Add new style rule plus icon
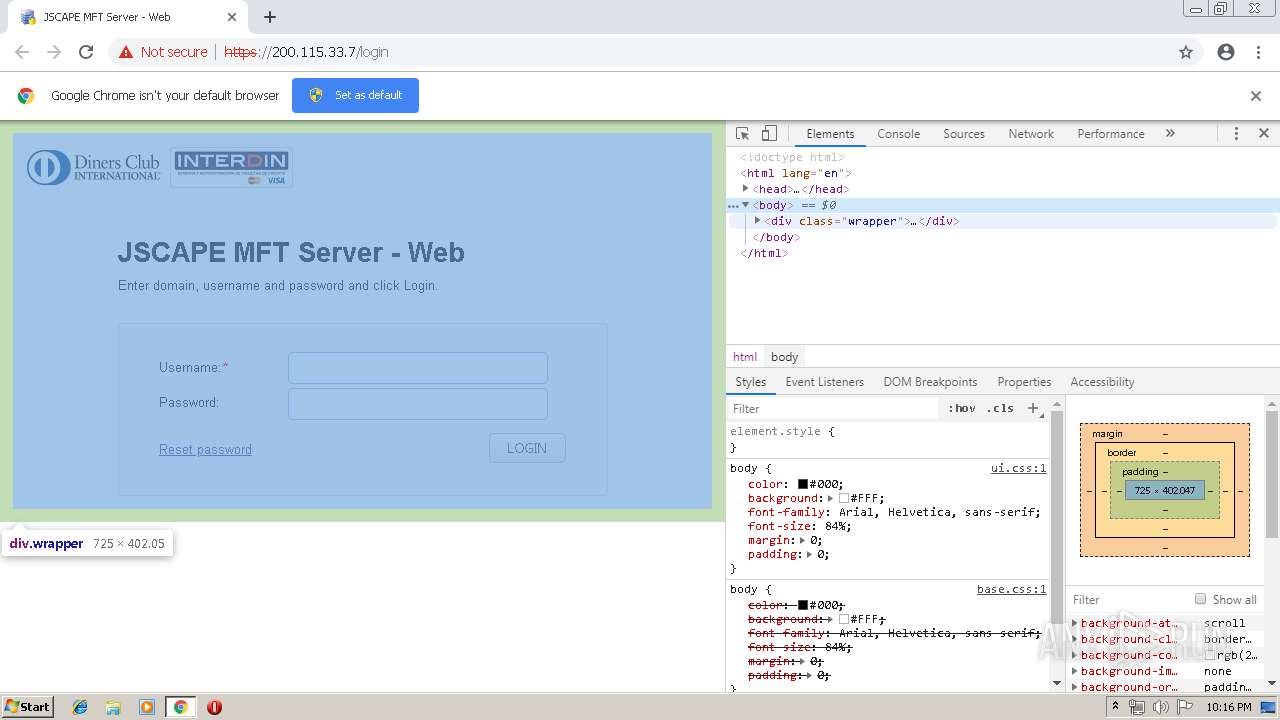 (x=1033, y=408)
